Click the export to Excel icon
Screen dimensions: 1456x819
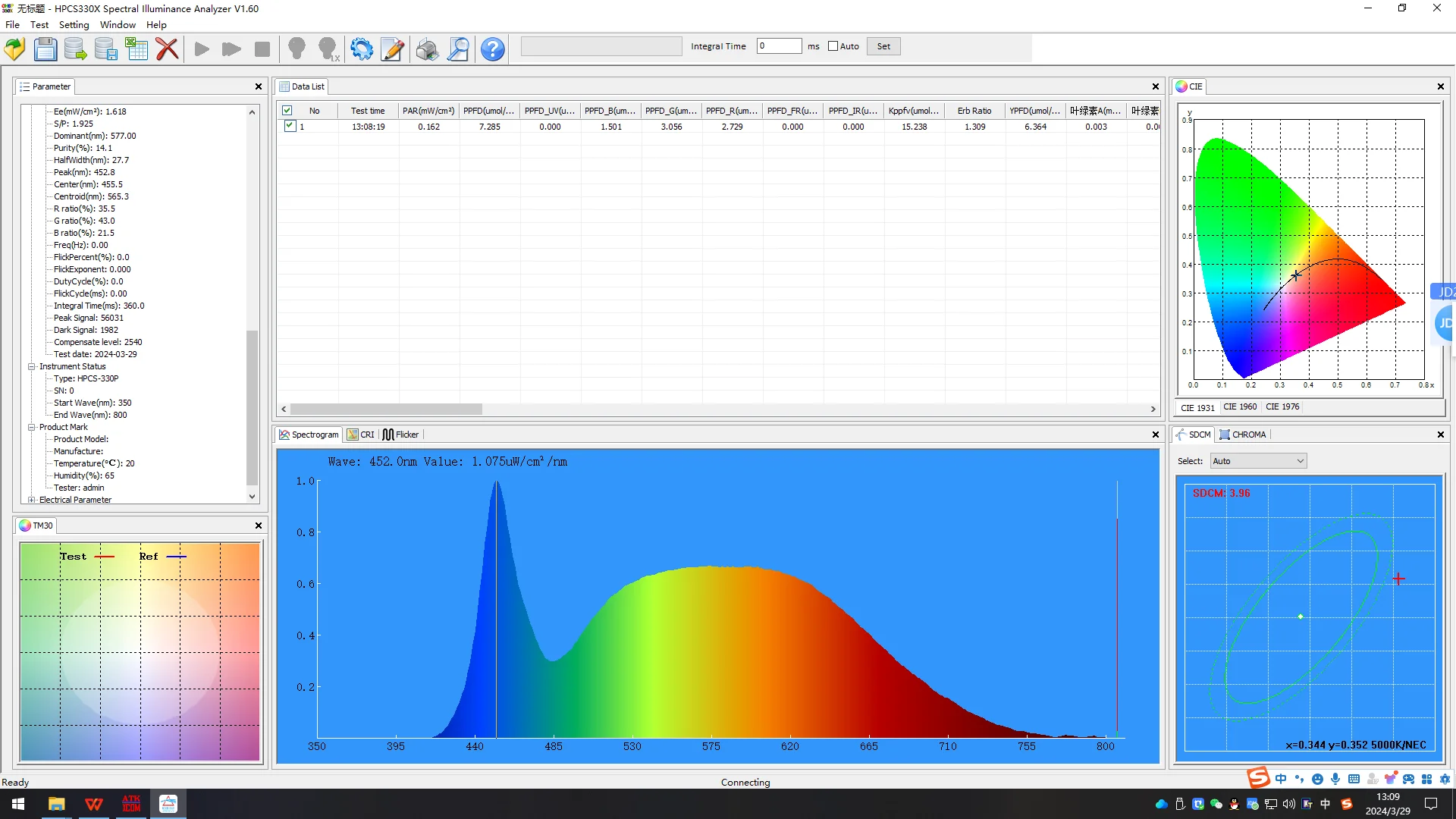coord(136,49)
